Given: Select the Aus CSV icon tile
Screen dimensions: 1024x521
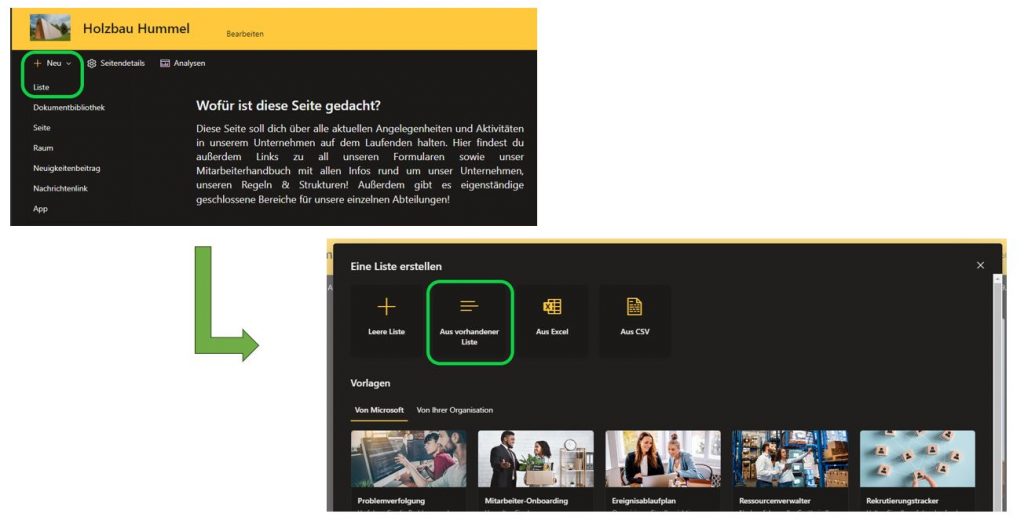Looking at the screenshot, I should pos(634,307).
